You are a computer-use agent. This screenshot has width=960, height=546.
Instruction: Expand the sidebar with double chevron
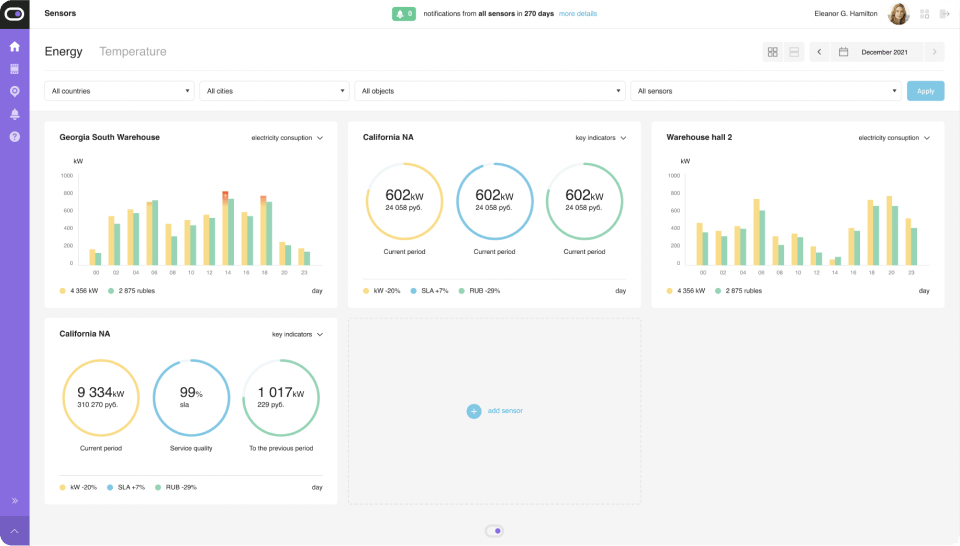click(14, 500)
